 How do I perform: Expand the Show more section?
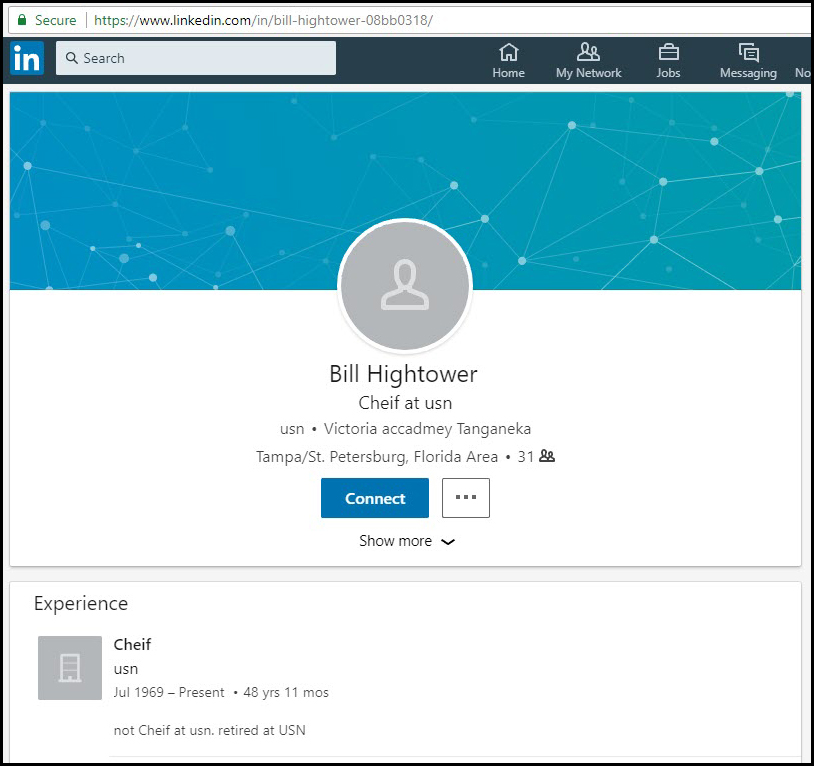coord(406,541)
